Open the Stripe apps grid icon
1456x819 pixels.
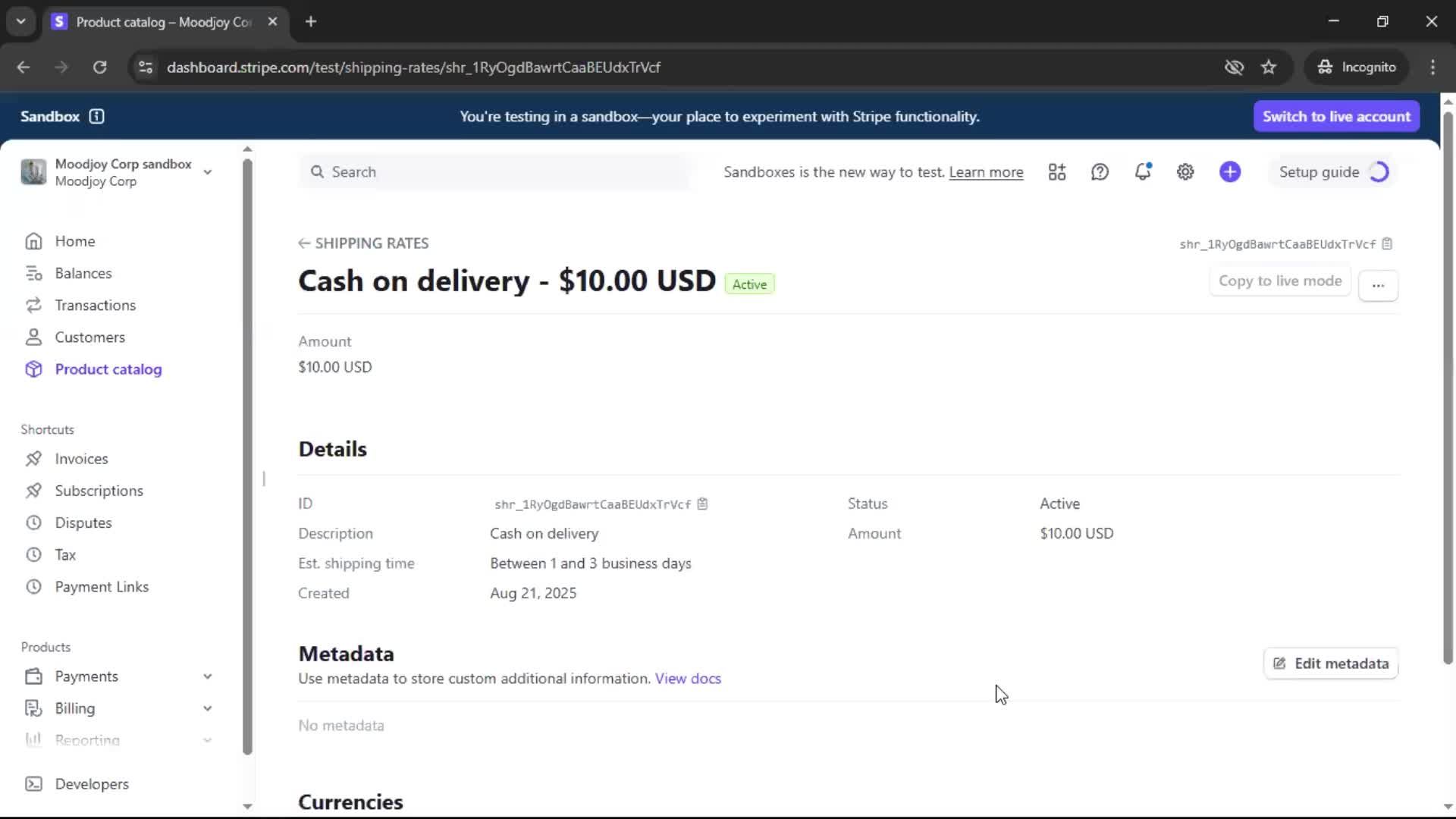click(x=1057, y=172)
